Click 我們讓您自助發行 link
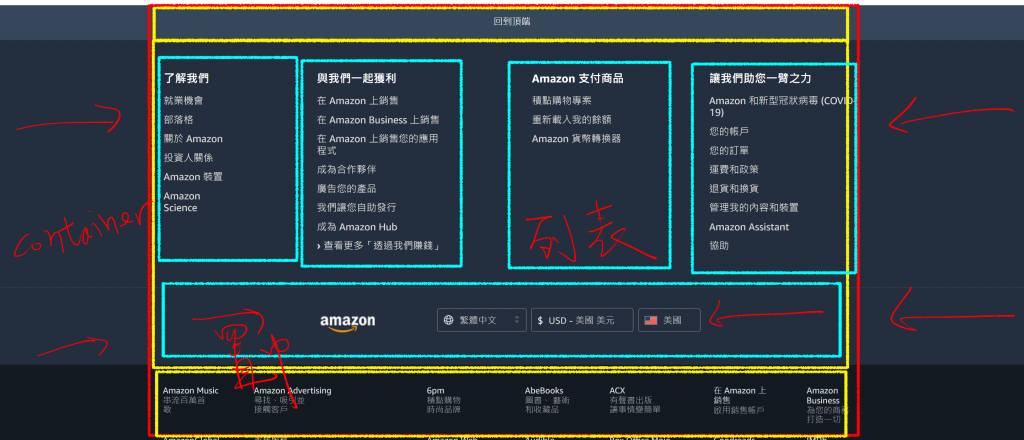1024x440 pixels. pyautogui.click(x=357, y=208)
